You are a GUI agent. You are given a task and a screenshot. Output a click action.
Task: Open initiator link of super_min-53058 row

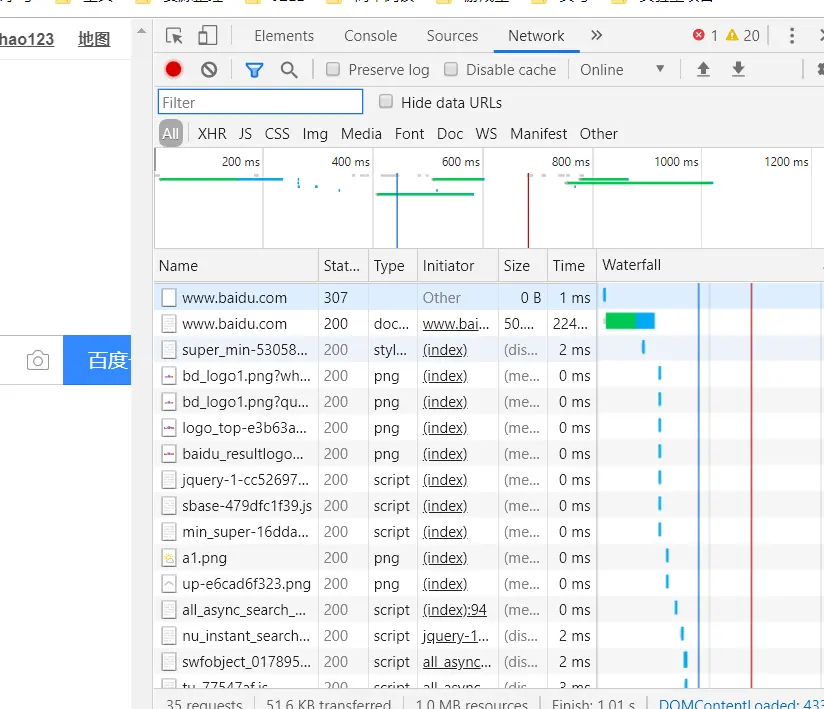click(445, 350)
